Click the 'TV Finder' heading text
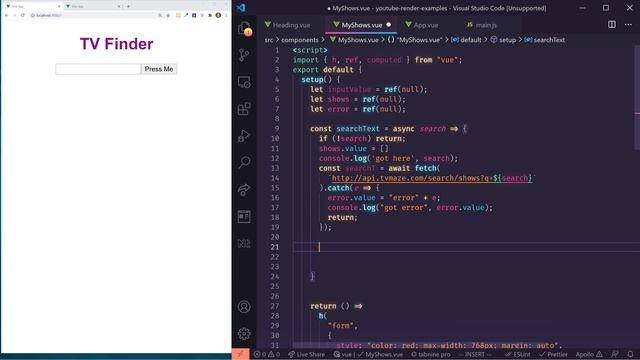640x360 pixels. [116, 44]
